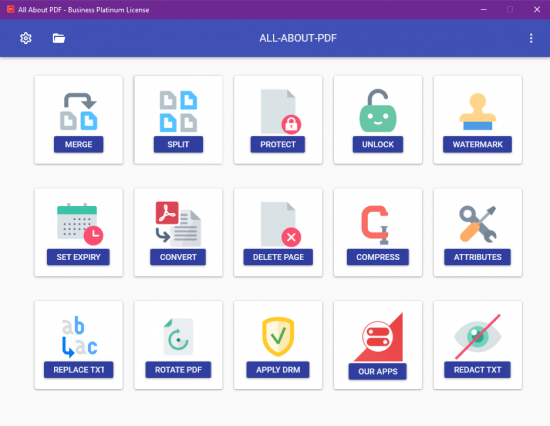The width and height of the screenshot is (550, 426).
Task: Click the OUR APPS button
Action: point(378,371)
